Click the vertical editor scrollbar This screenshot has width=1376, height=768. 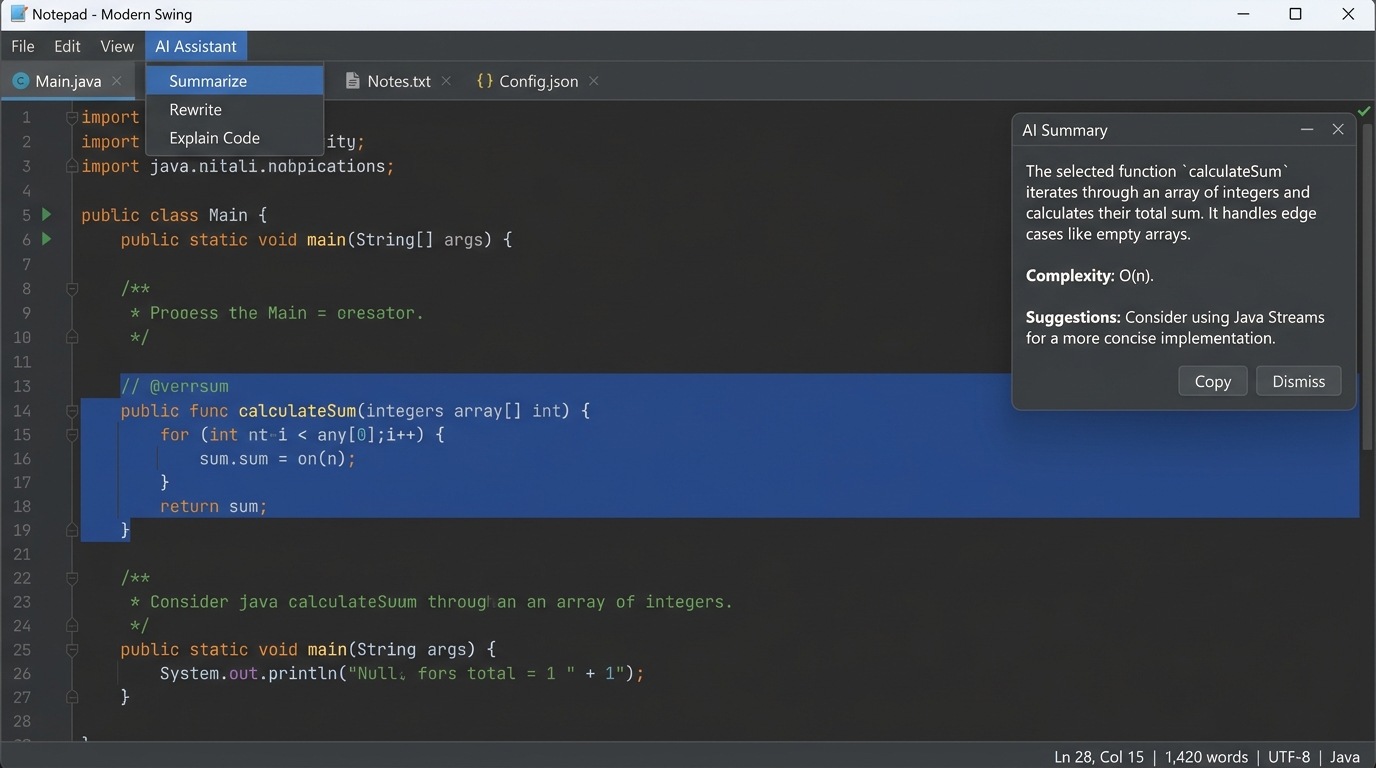click(x=1367, y=285)
